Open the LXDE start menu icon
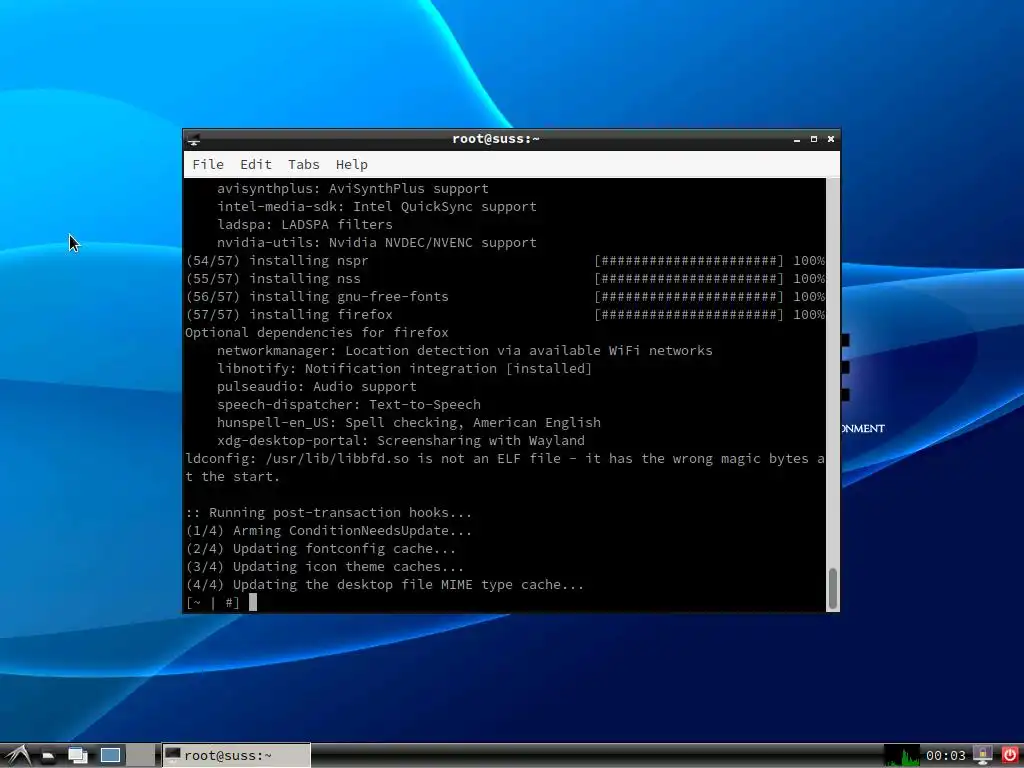Image resolution: width=1024 pixels, height=768 pixels. (x=18, y=756)
